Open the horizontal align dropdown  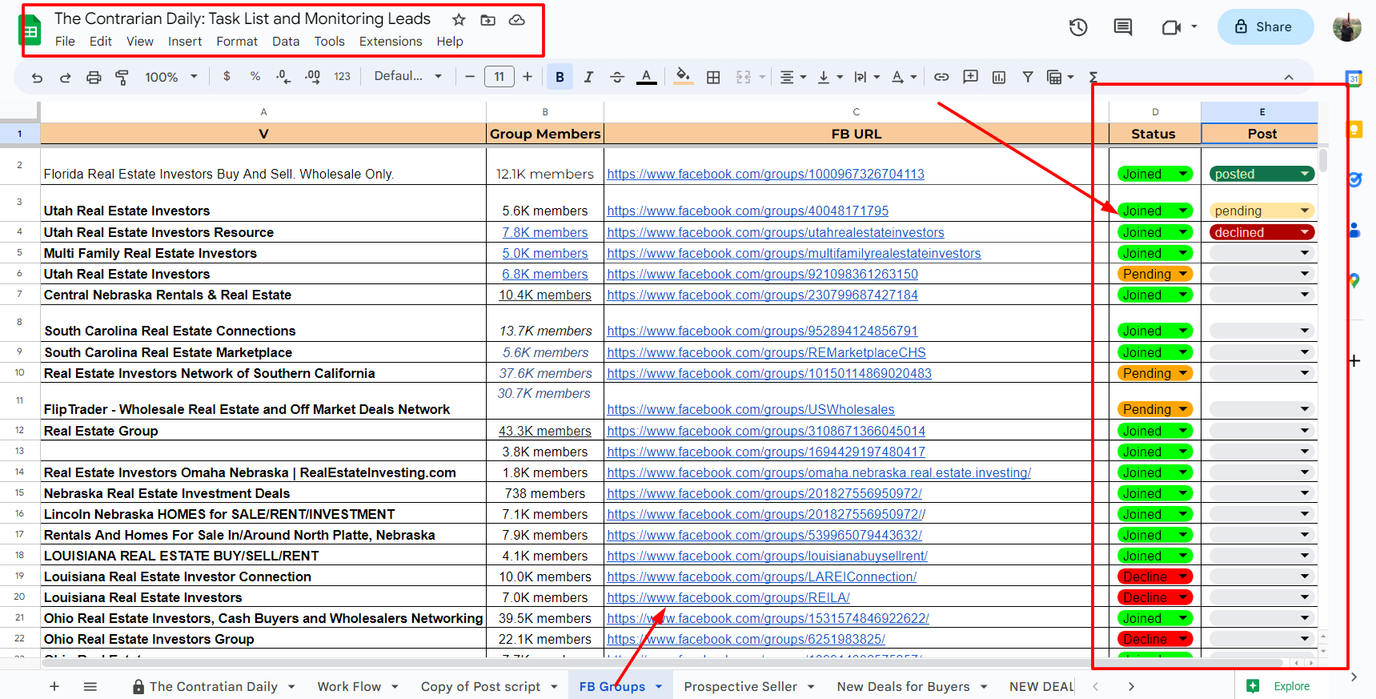click(793, 77)
